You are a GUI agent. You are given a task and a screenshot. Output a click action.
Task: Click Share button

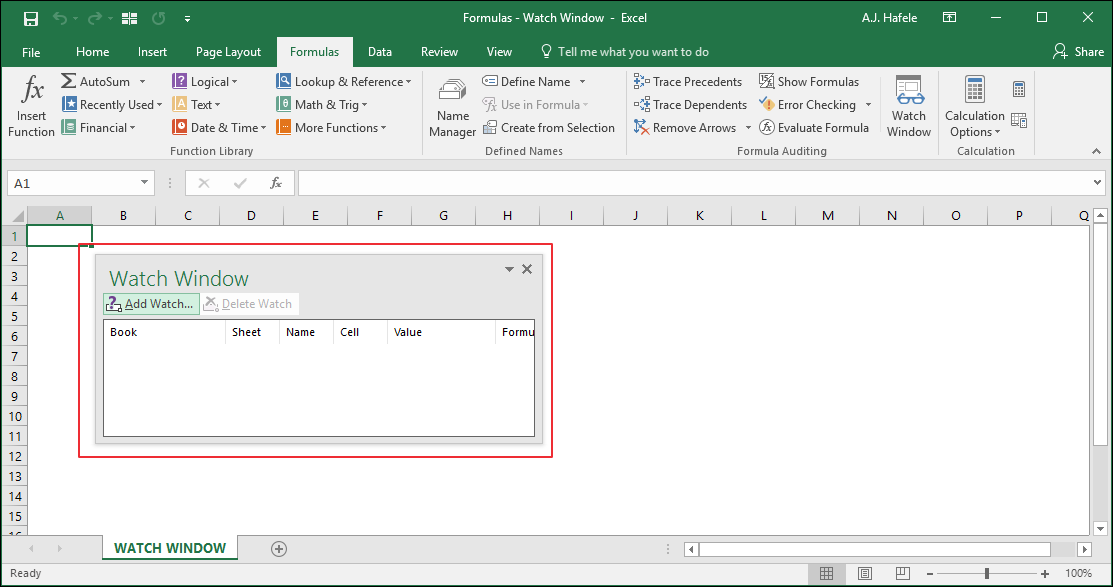[x=1078, y=52]
